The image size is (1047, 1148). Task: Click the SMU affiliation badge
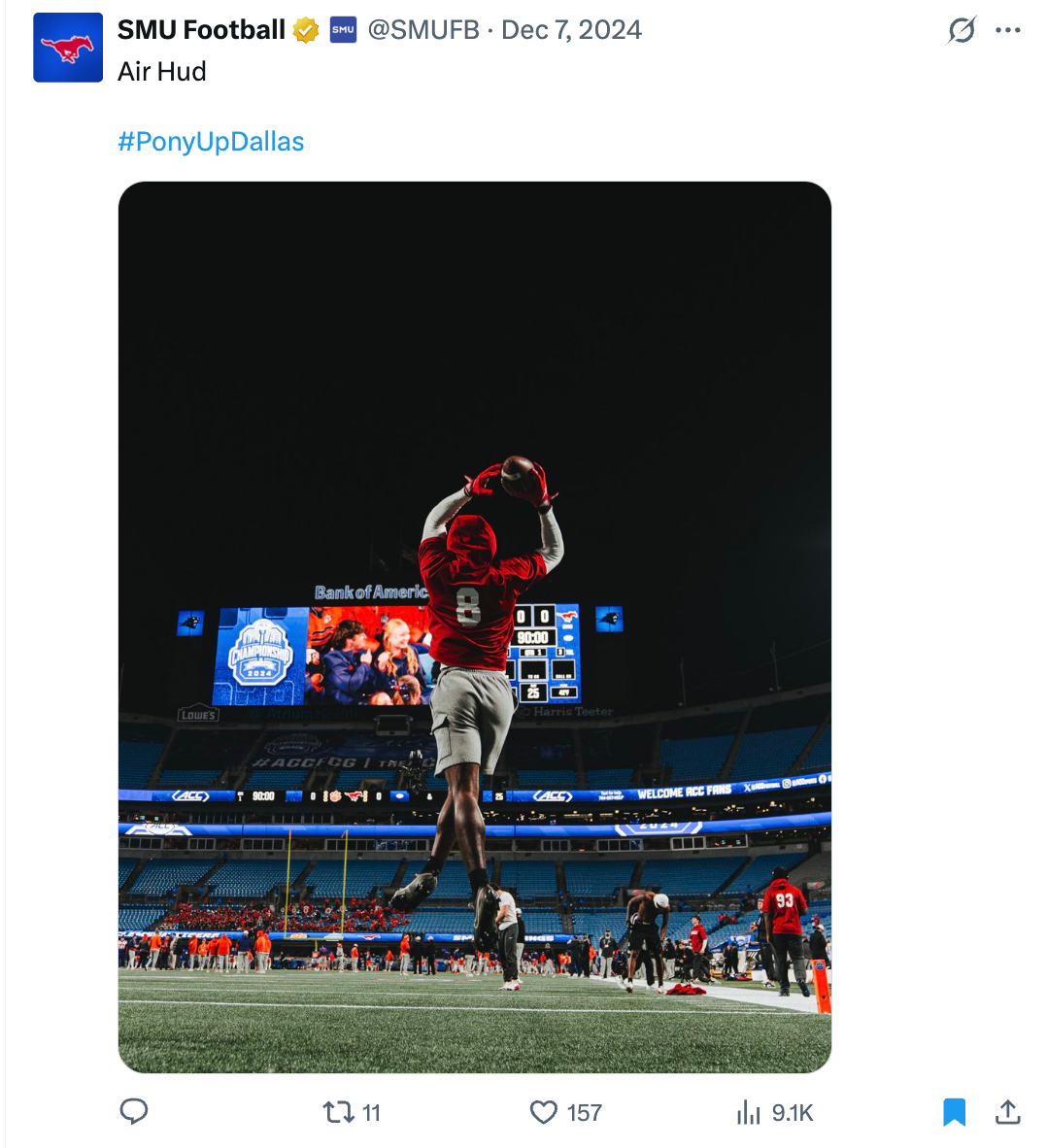tap(343, 30)
